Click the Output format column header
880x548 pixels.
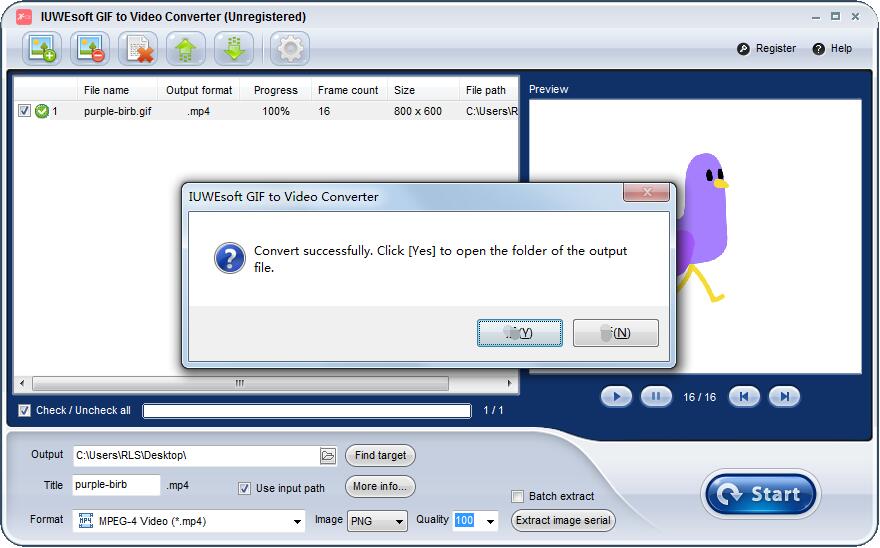pyautogui.click(x=199, y=90)
